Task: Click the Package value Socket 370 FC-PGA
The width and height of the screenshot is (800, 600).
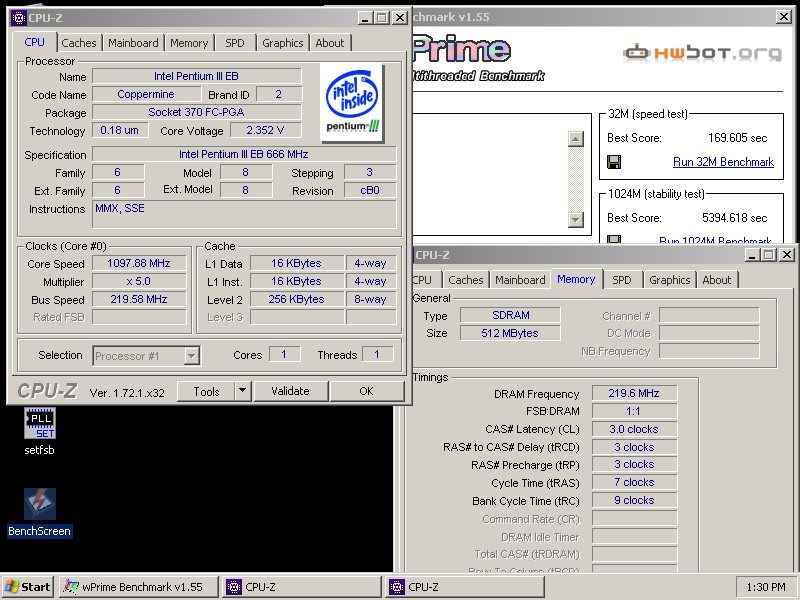Action: click(x=196, y=112)
